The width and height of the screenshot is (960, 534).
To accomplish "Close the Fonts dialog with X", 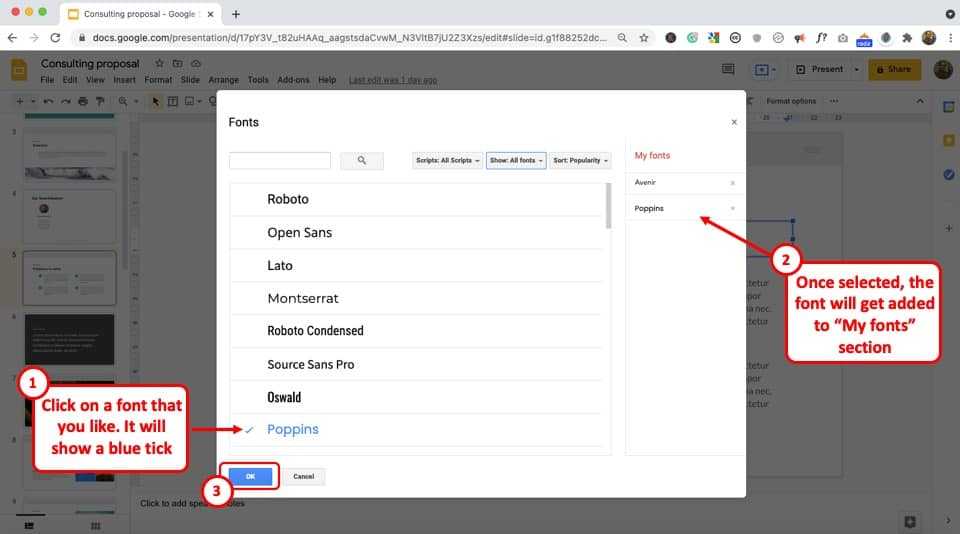I will point(734,122).
